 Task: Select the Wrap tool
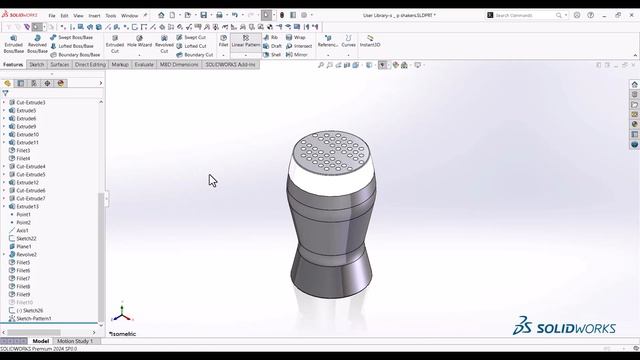pos(296,37)
